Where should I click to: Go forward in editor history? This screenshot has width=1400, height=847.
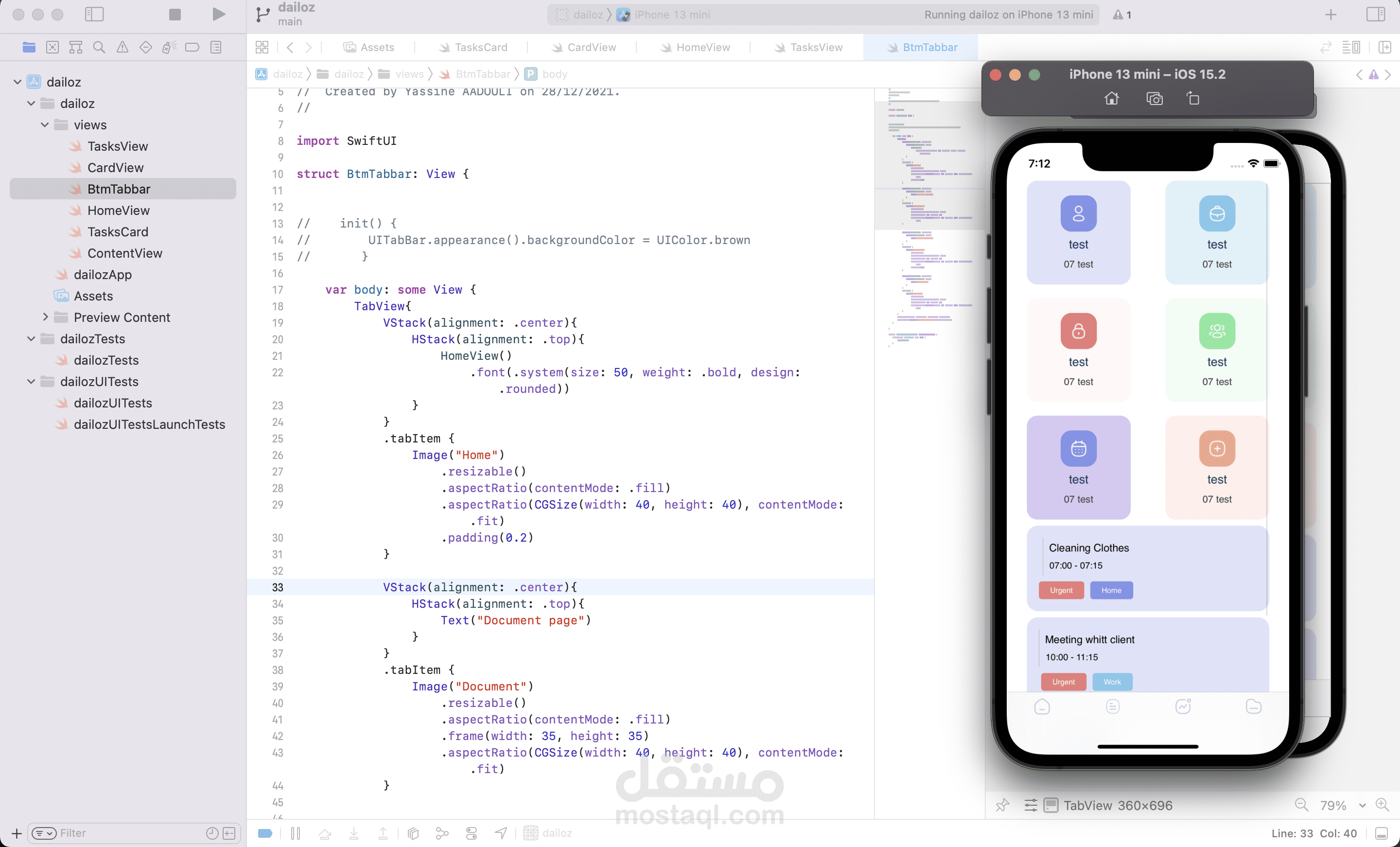[x=309, y=47]
